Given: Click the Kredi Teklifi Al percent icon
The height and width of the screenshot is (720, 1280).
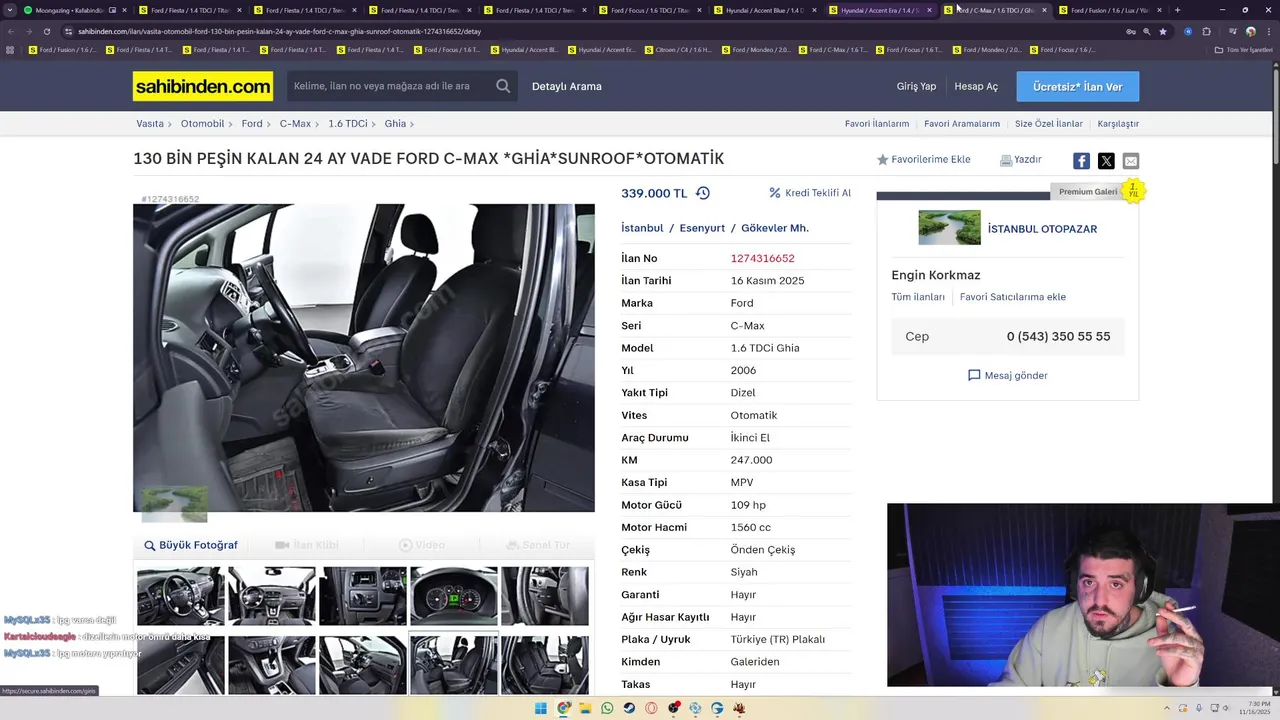Looking at the screenshot, I should 774,193.
